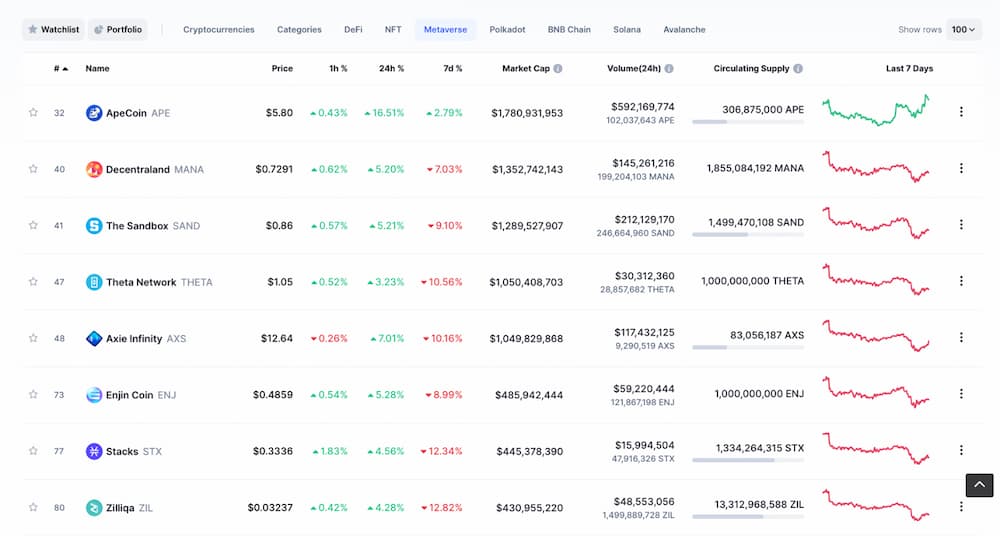Open more options for Theta Network row
1000x536 pixels.
pyautogui.click(x=960, y=281)
